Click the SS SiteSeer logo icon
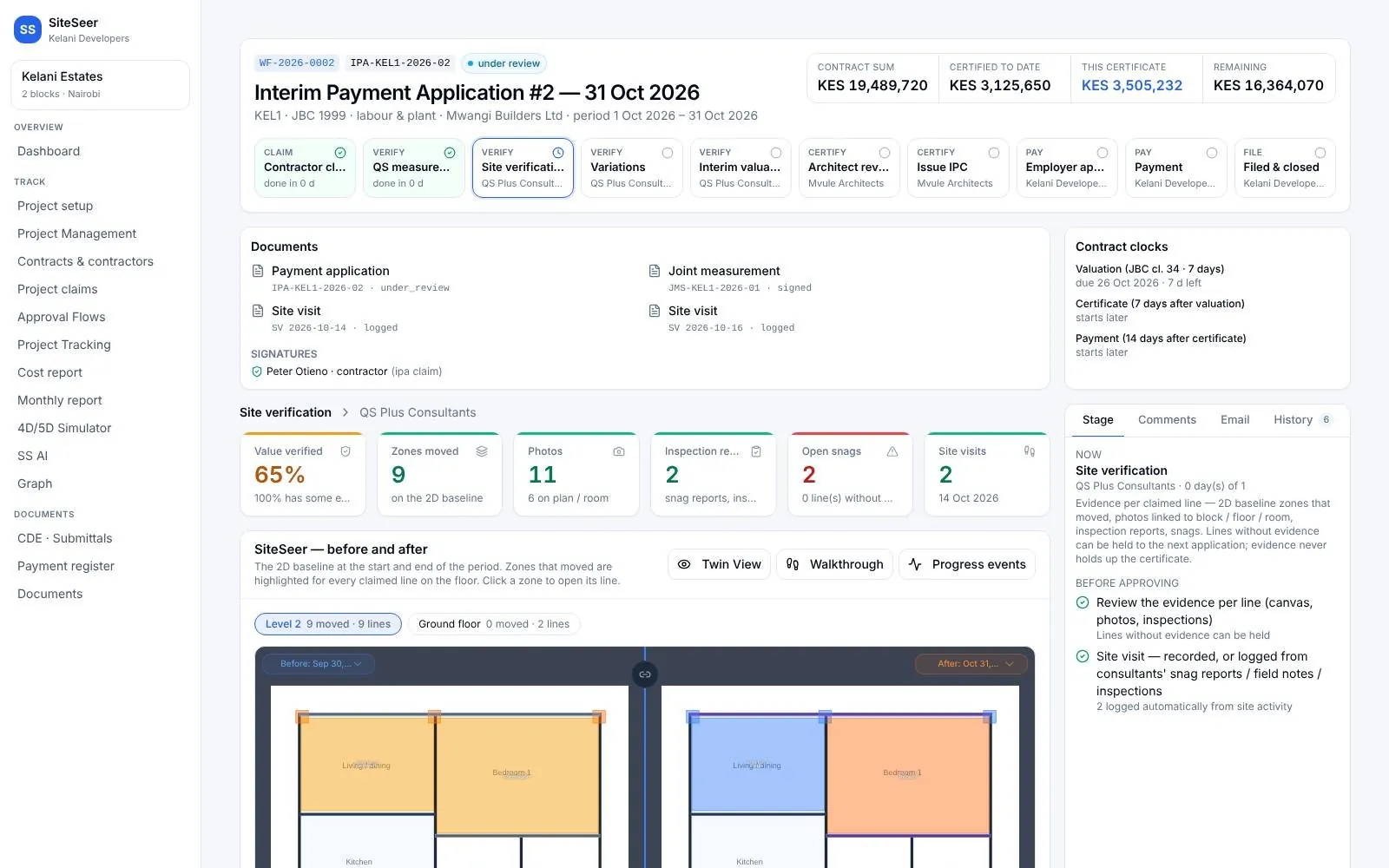The image size is (1389, 868). pos(28,30)
